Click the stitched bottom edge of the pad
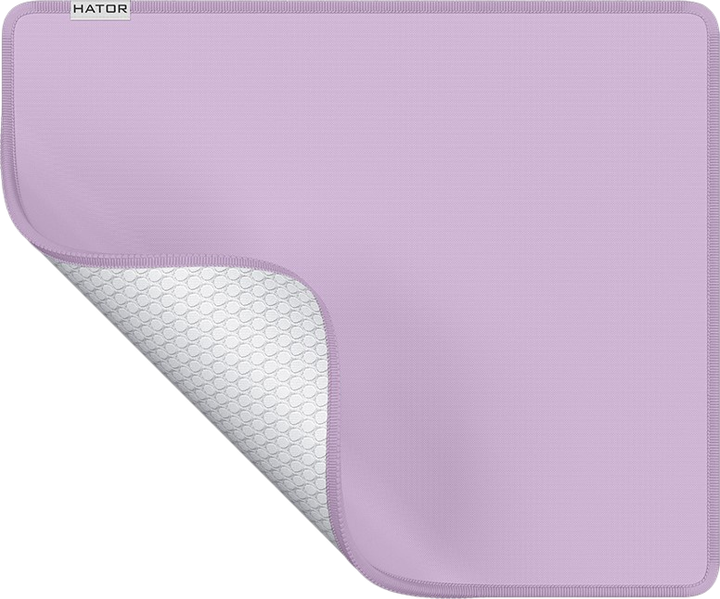 [x=528, y=593]
